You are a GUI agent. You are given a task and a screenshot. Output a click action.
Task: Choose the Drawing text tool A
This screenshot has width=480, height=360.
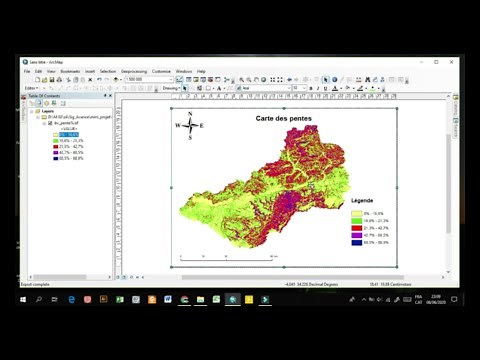219,88
